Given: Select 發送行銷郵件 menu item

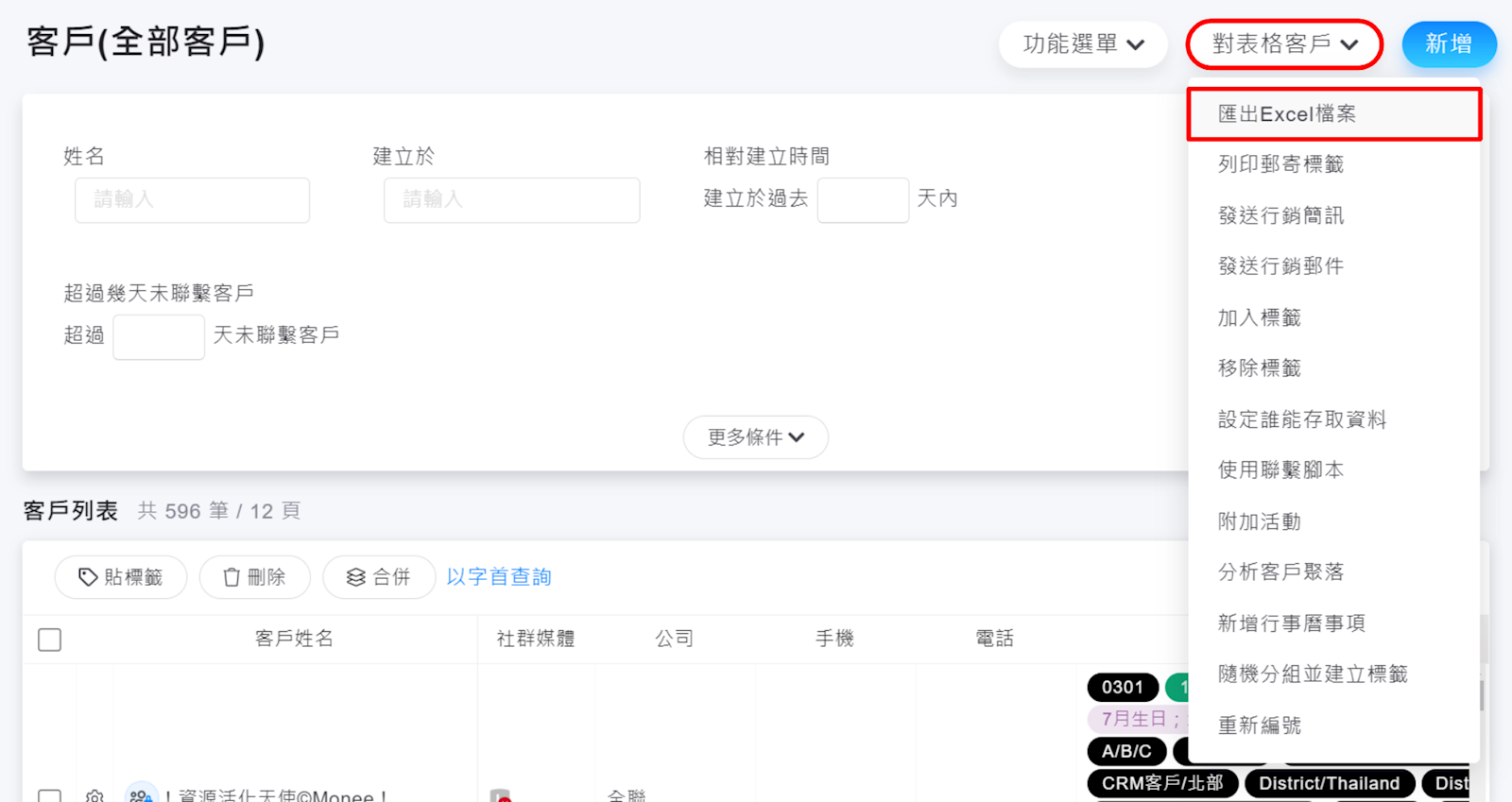Looking at the screenshot, I should tap(1334, 266).
